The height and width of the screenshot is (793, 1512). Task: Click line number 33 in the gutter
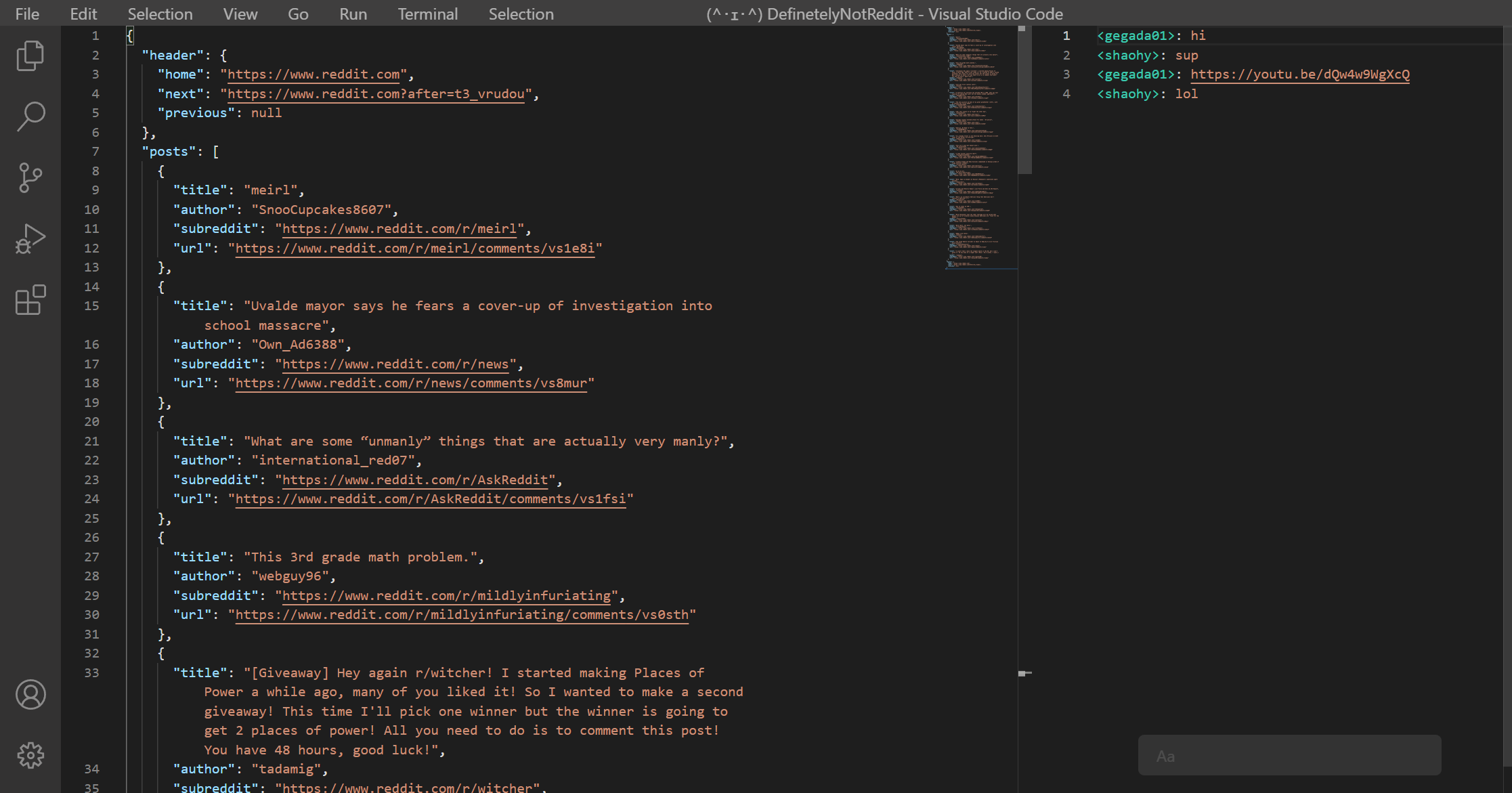click(x=91, y=673)
